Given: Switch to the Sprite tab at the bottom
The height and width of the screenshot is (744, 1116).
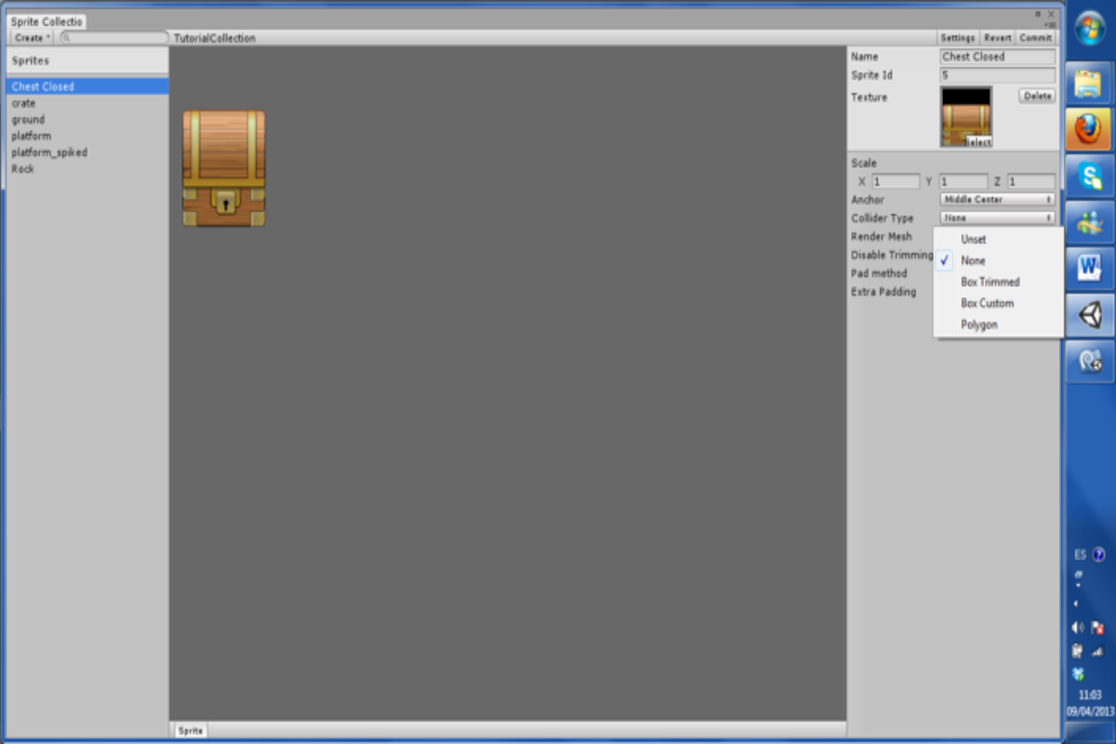Looking at the screenshot, I should click(x=189, y=731).
